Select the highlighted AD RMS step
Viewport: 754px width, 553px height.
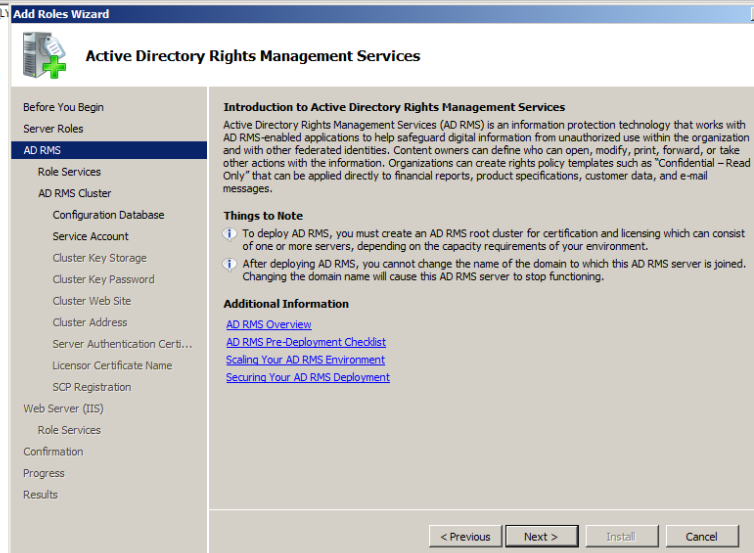[42, 150]
